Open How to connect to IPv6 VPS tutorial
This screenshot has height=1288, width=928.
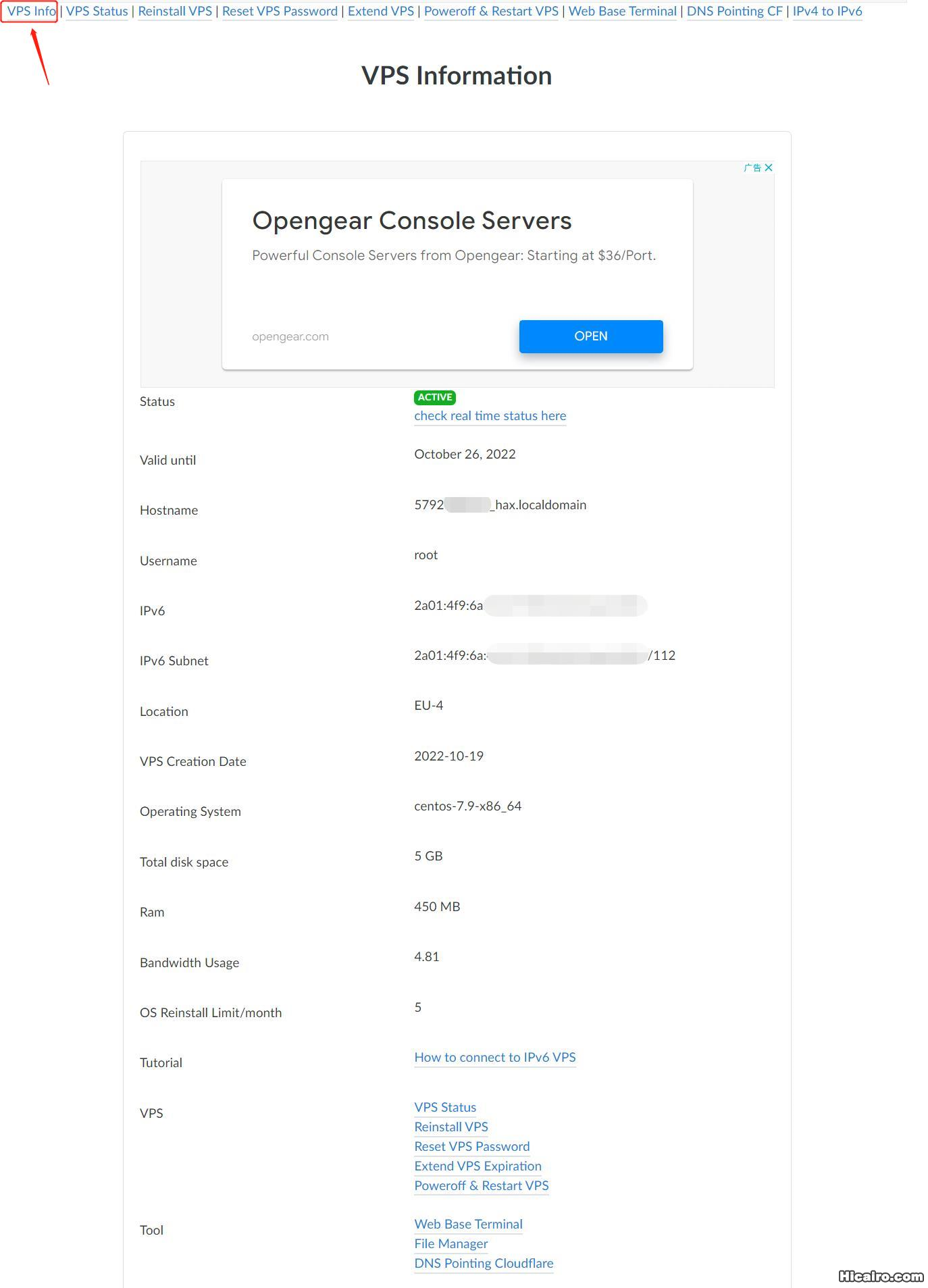pyautogui.click(x=494, y=1058)
